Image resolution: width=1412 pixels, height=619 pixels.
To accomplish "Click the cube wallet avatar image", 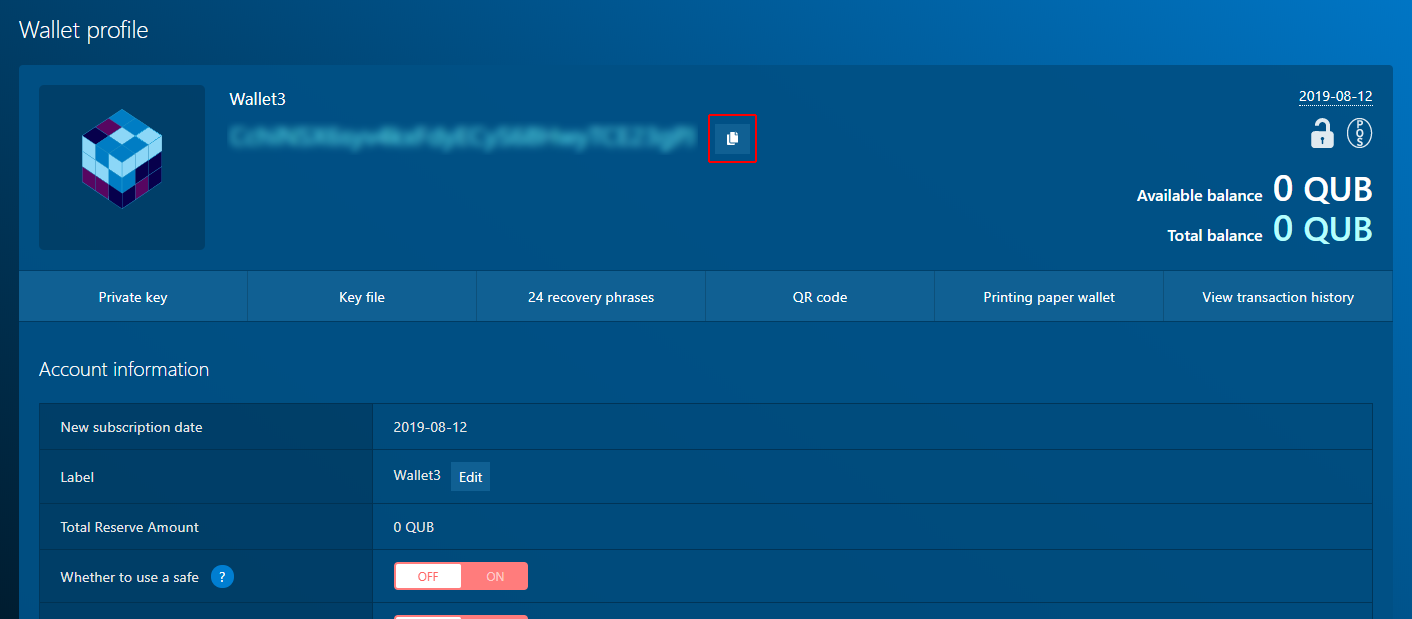I will tap(122, 167).
